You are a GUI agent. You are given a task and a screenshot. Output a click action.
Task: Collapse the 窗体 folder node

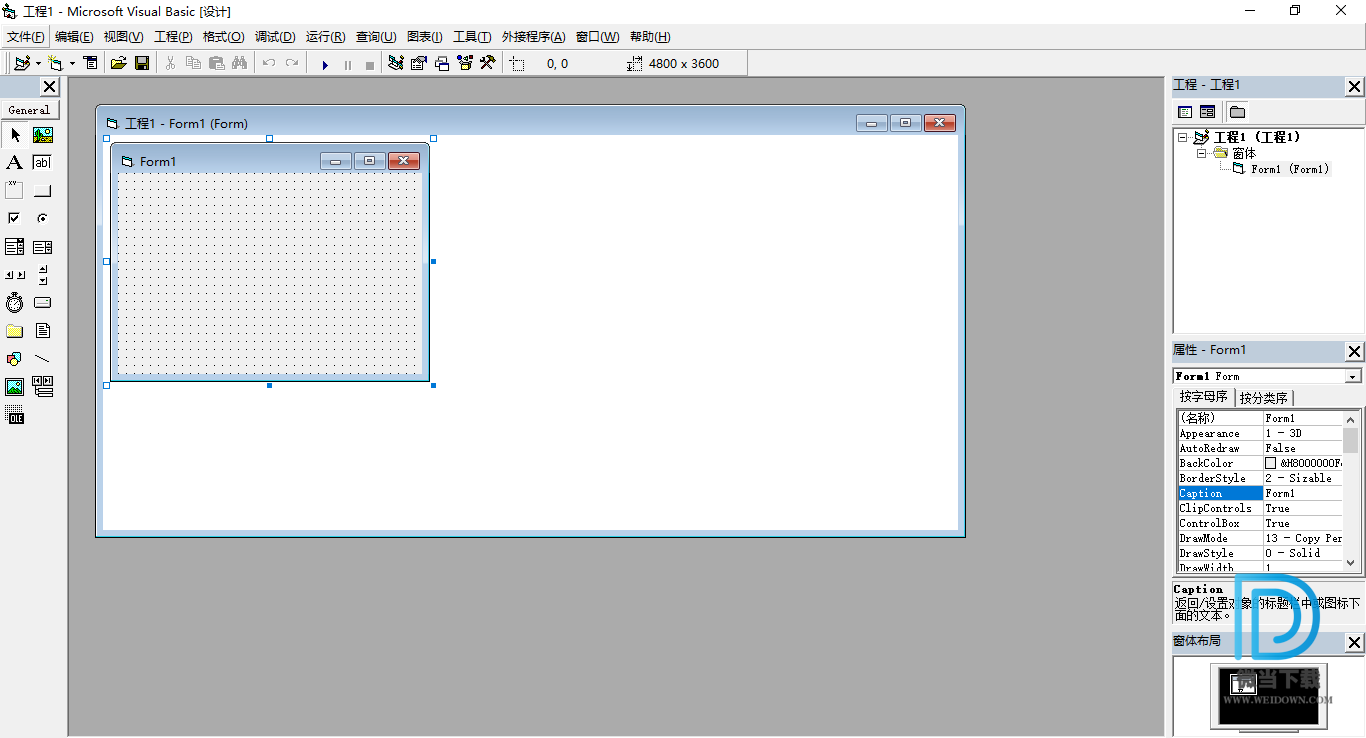coord(1202,153)
